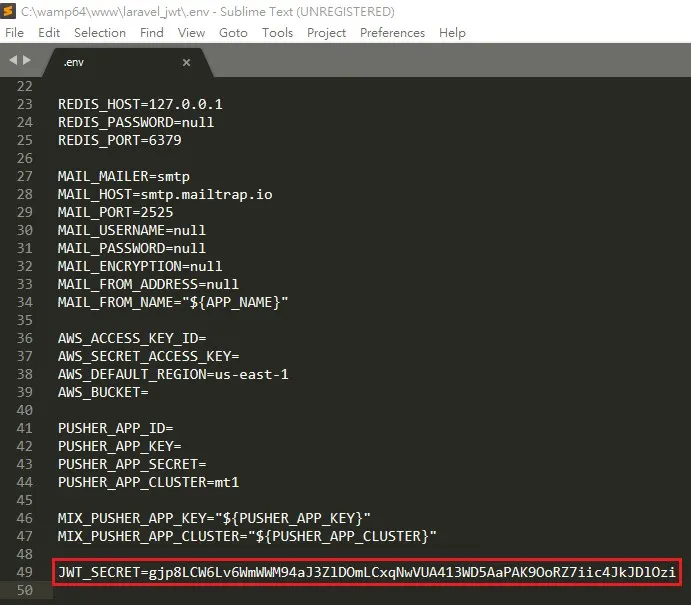Open the Find menu
The width and height of the screenshot is (691, 605).
pyautogui.click(x=152, y=33)
